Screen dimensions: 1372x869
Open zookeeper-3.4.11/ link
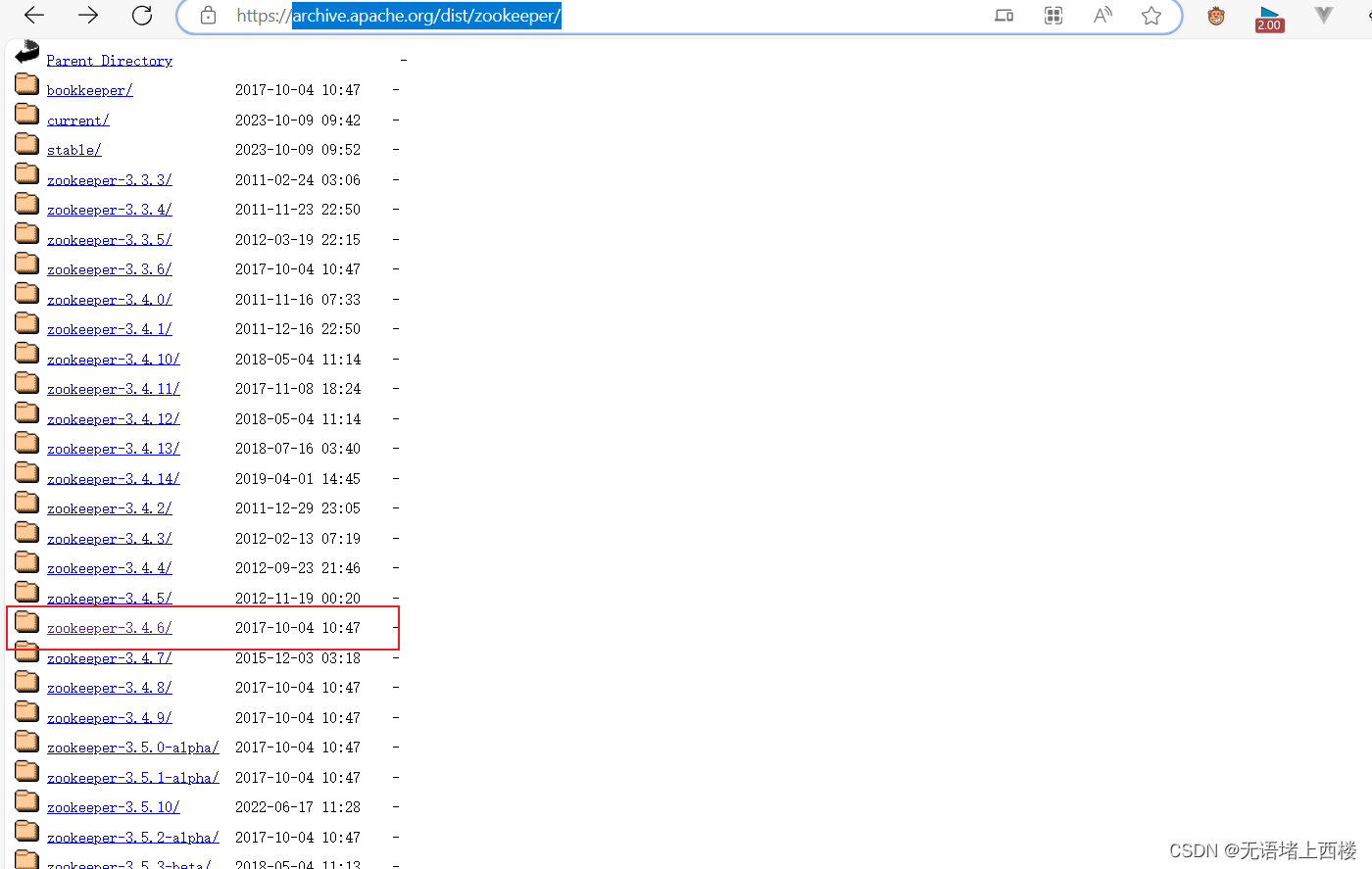[x=114, y=389]
